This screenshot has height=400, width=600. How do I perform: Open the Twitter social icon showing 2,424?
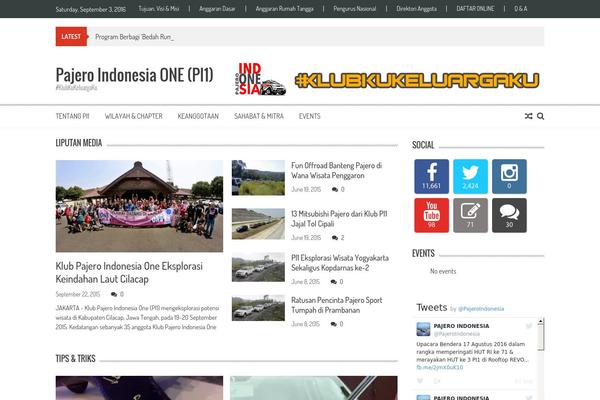[470, 176]
